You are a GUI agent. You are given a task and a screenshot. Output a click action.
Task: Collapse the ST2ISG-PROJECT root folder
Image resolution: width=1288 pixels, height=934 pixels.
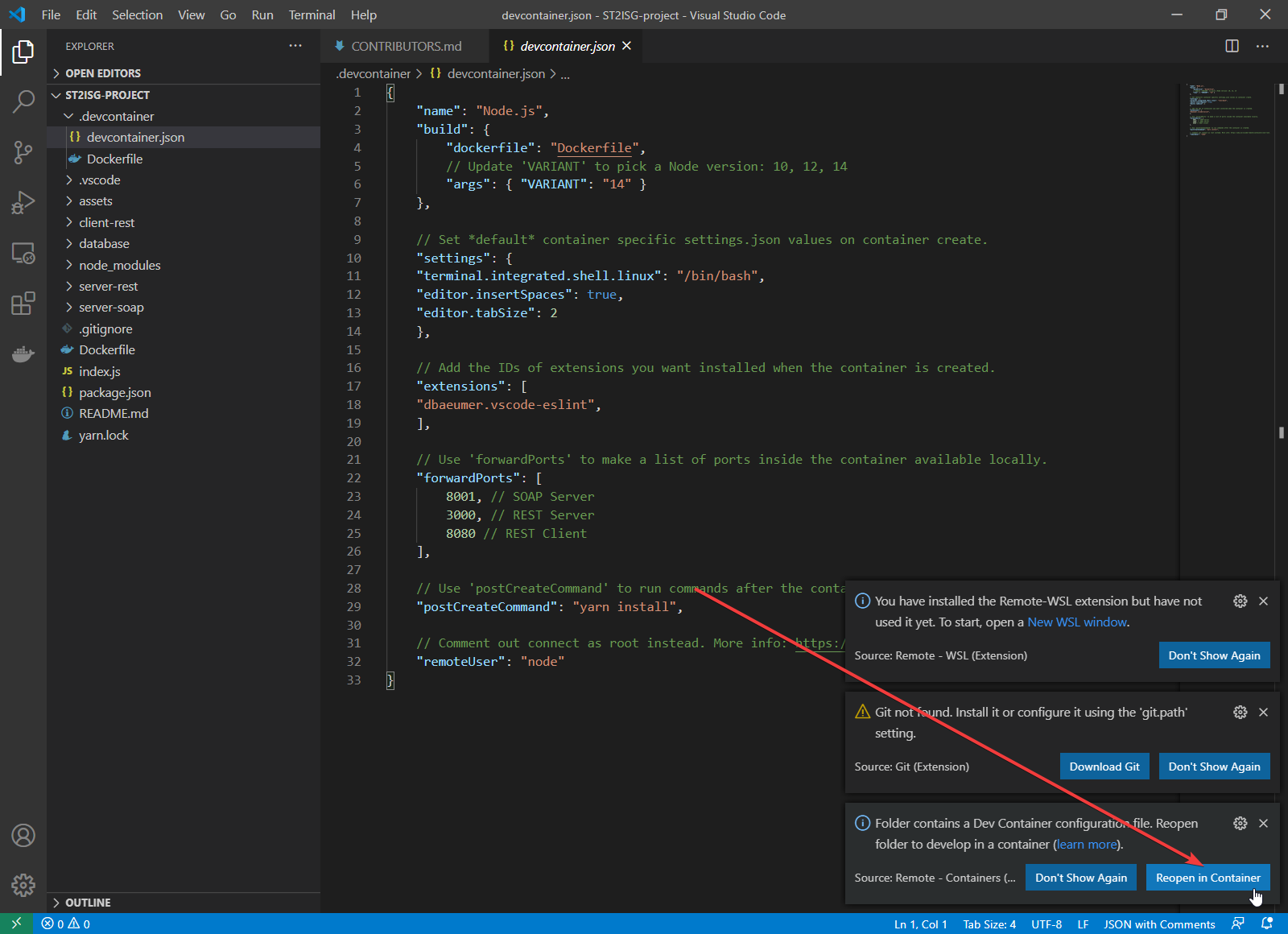(x=184, y=95)
